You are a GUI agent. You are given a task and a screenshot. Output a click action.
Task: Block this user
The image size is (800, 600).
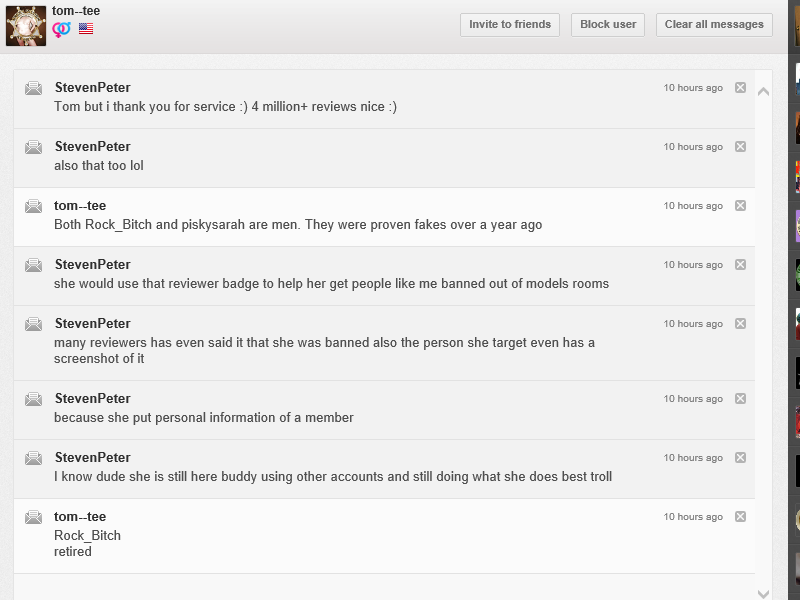click(x=608, y=24)
